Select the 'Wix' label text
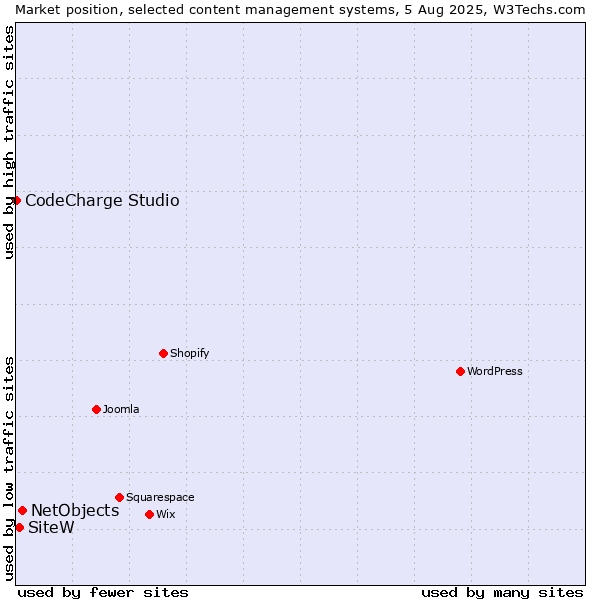Image resolution: width=600 pixels, height=600 pixels. 166,514
